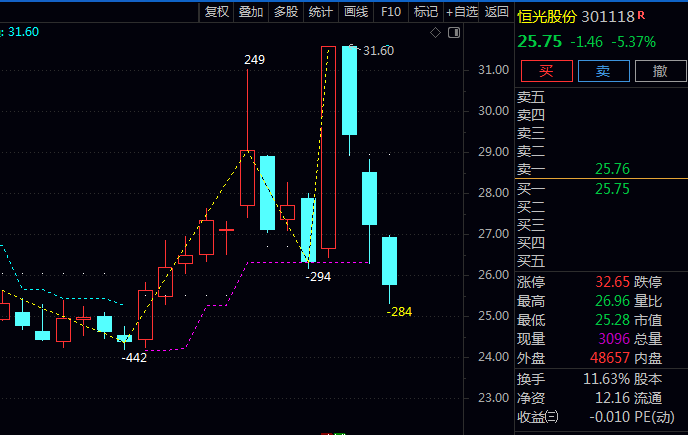Click the diamond icon above the chart
Image resolution: width=688 pixels, height=435 pixels.
point(435,32)
